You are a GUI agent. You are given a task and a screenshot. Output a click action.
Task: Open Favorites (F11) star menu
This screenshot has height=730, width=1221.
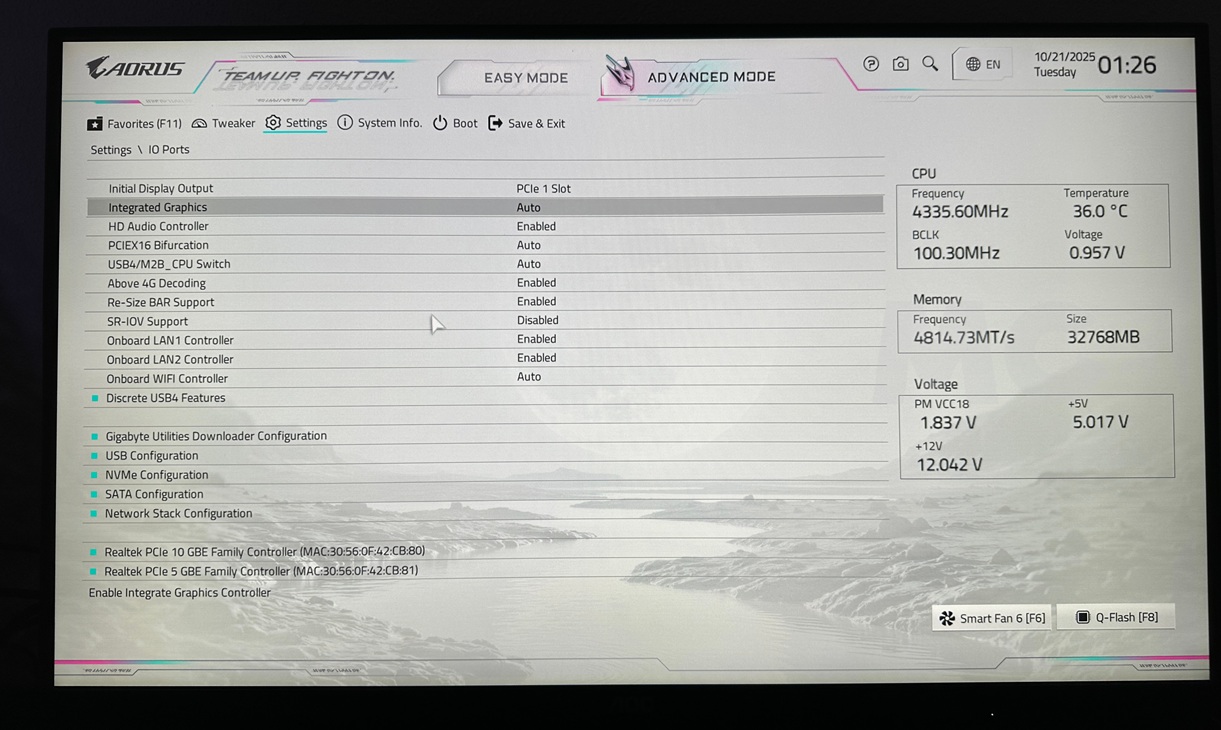click(134, 124)
